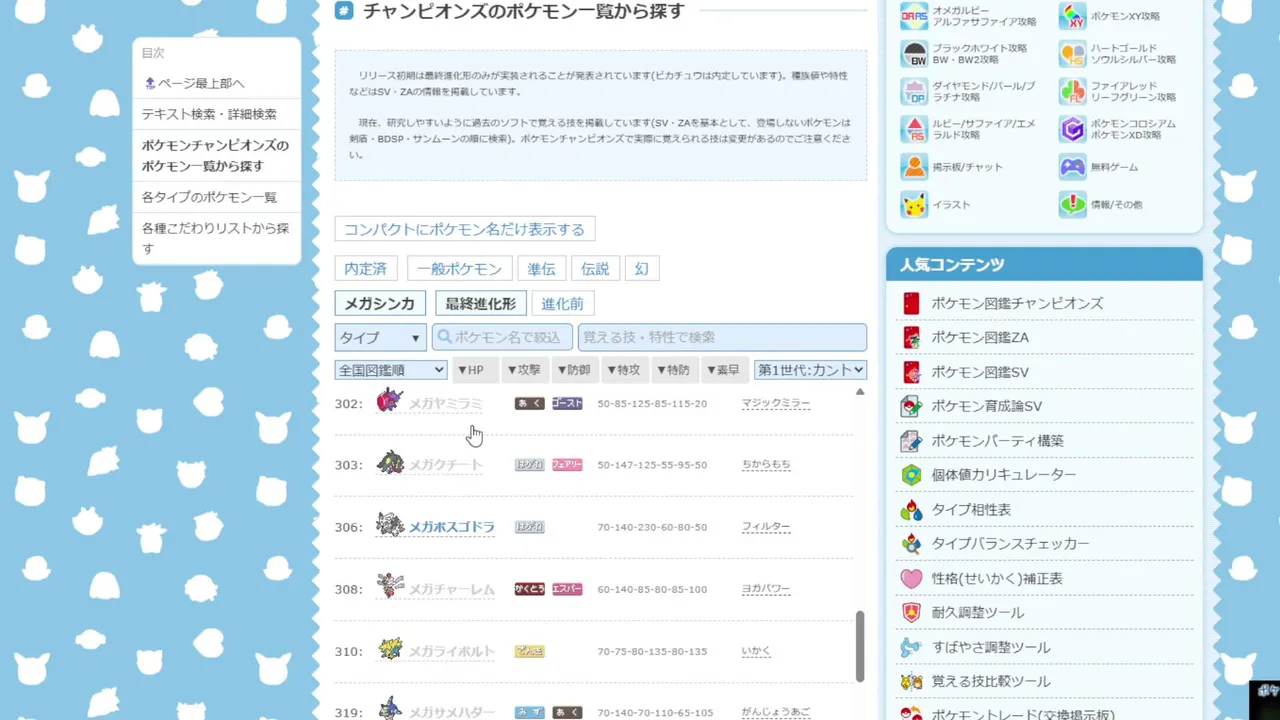Click the マジックミラー ability link
This screenshot has width=1280, height=720.
[x=775, y=403]
